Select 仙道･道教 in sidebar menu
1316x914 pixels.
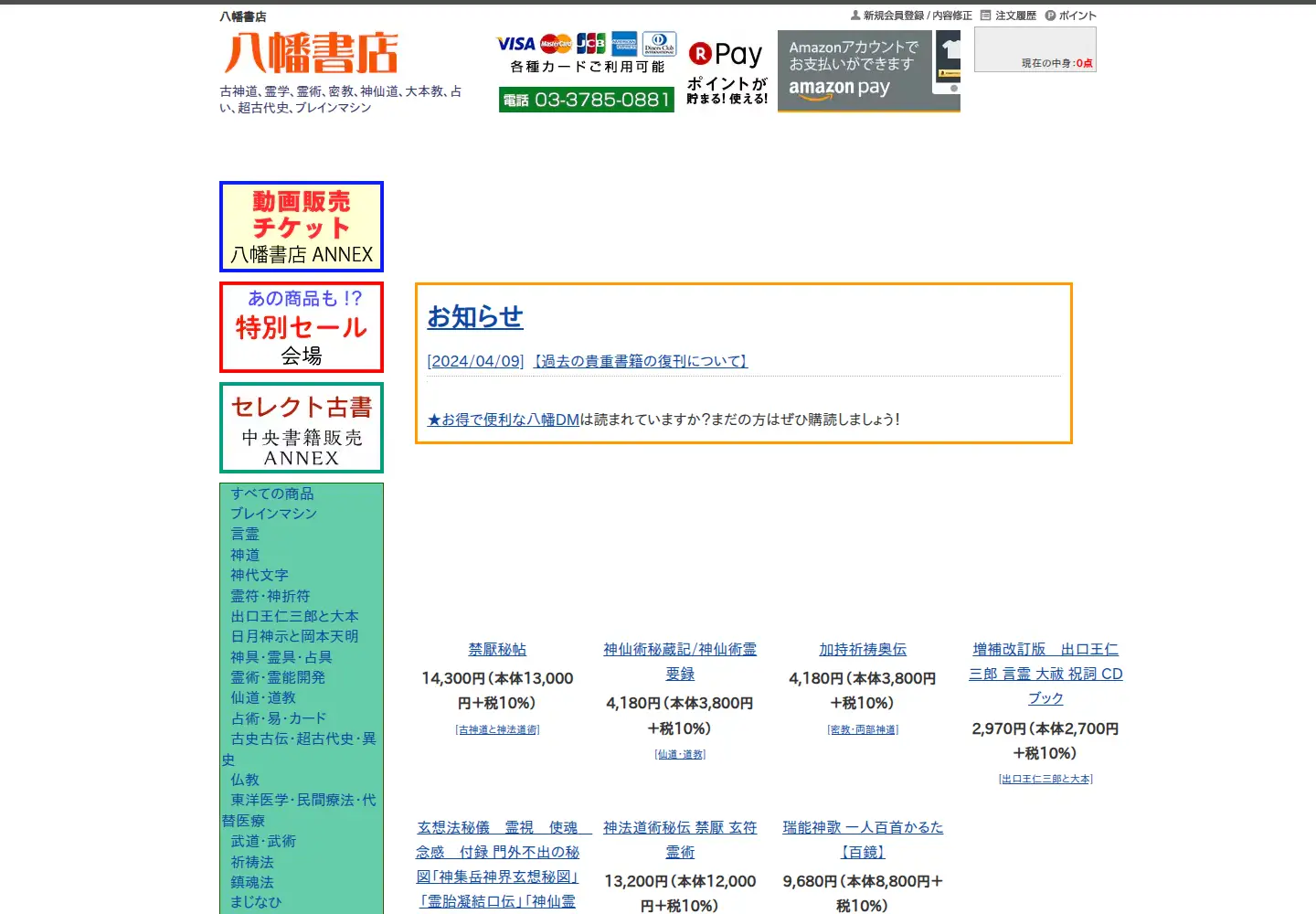pyautogui.click(x=263, y=697)
